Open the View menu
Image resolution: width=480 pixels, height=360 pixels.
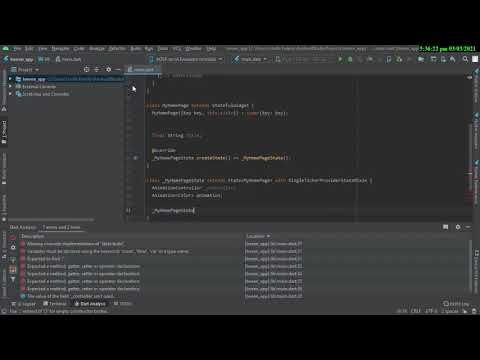click(42, 49)
